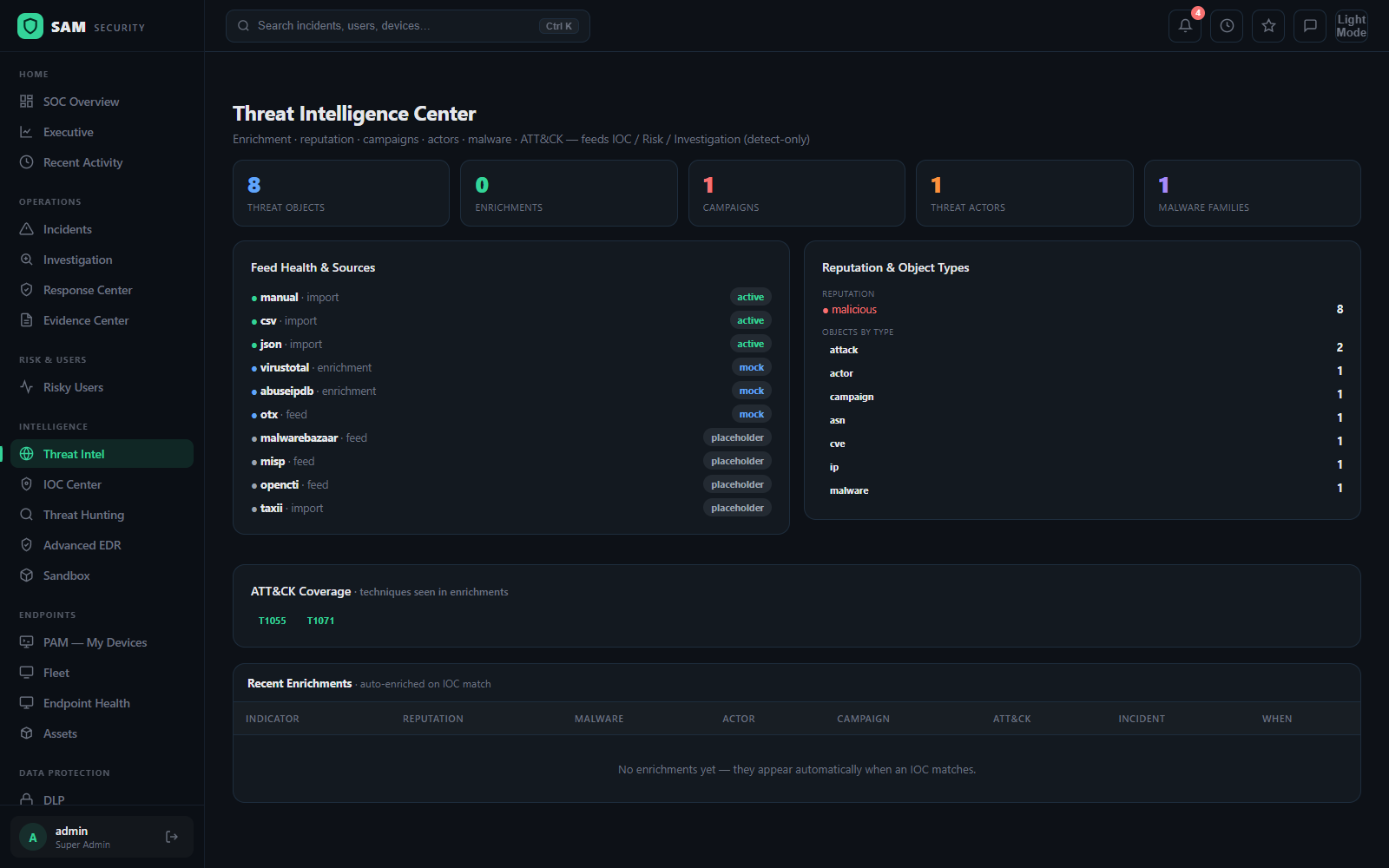1389x868 pixels.
Task: Click the Advanced EDR shield icon
Action: 26,545
